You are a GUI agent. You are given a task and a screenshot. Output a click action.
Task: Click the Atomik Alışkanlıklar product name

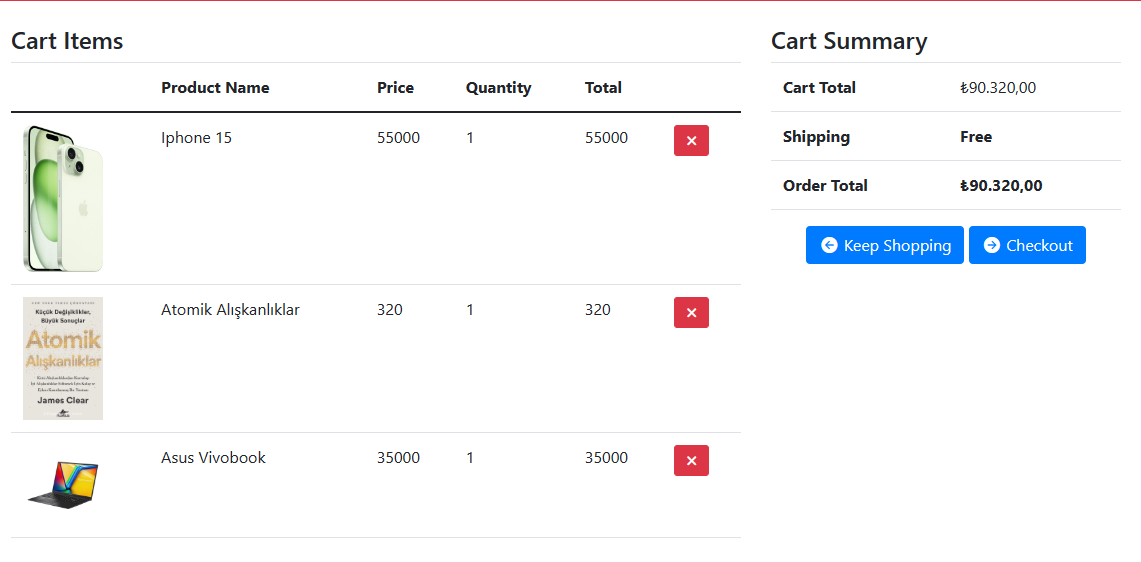click(x=230, y=310)
